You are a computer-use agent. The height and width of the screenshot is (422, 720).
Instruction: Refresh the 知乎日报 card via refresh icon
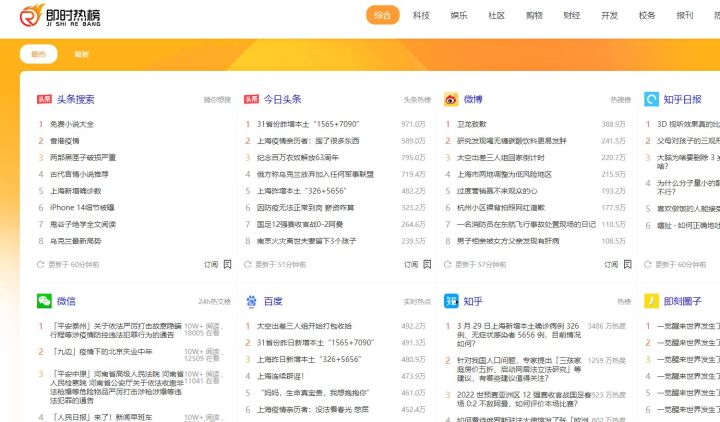point(647,264)
